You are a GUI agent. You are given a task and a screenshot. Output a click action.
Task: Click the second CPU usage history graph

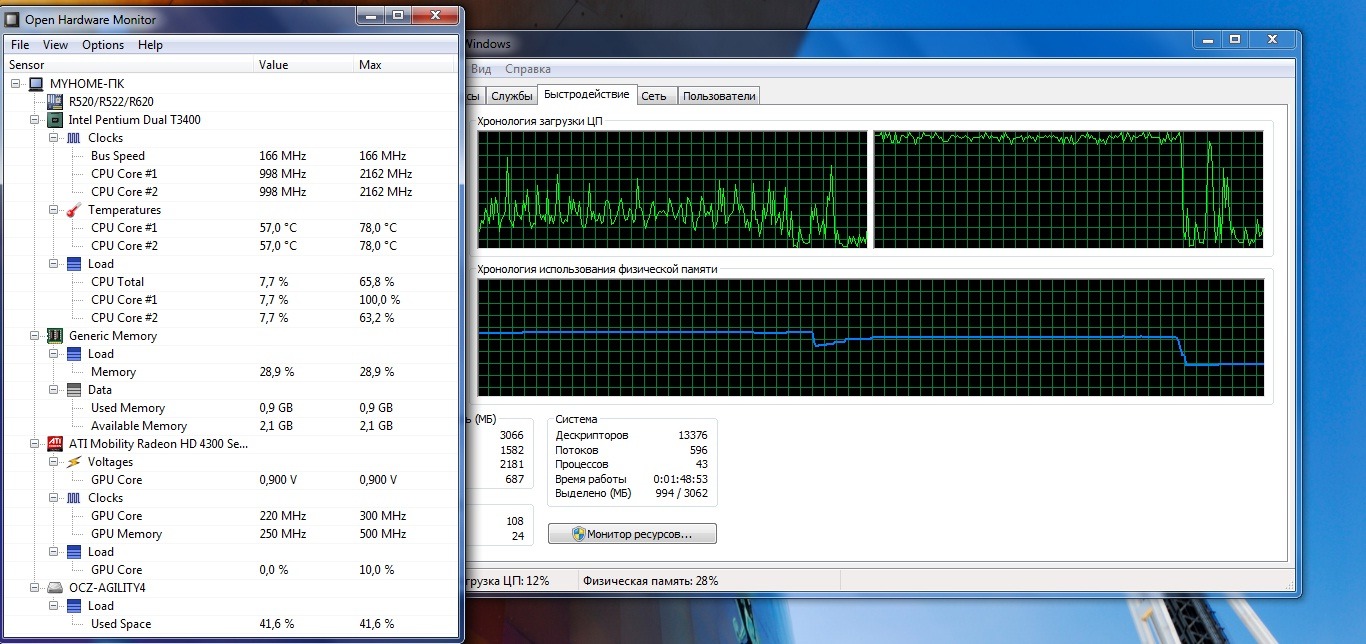tap(1068, 189)
